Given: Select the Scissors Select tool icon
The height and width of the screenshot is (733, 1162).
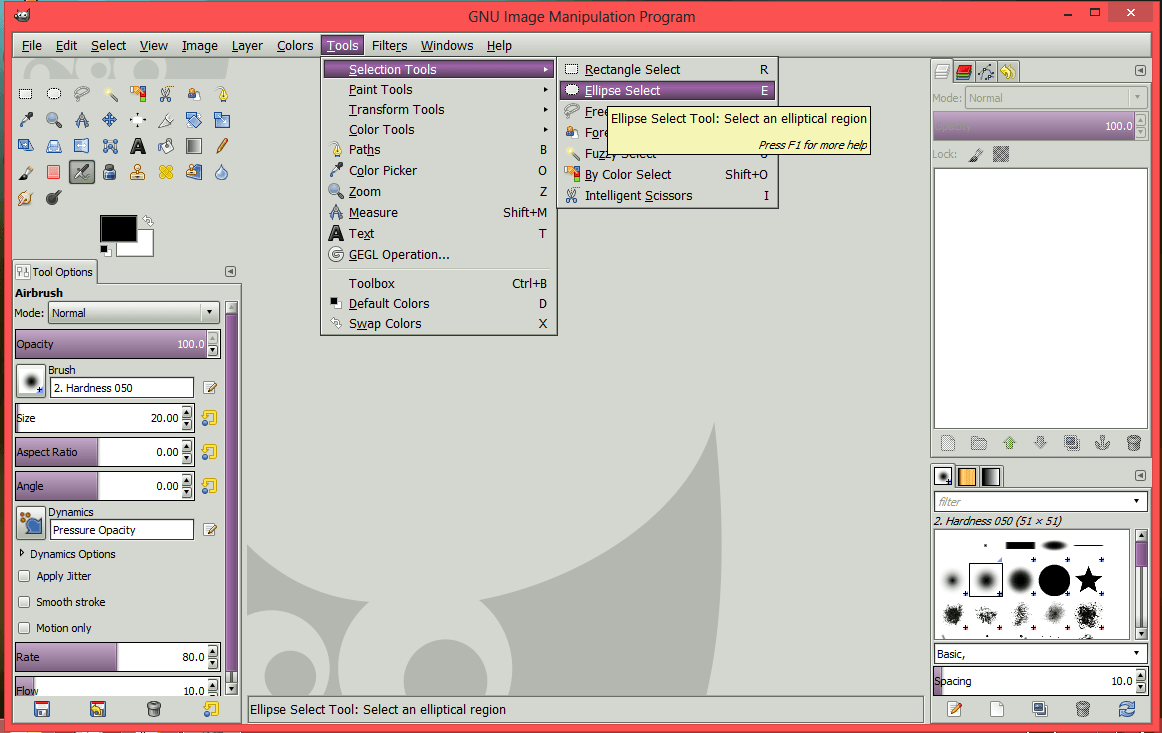Looking at the screenshot, I should 166,94.
